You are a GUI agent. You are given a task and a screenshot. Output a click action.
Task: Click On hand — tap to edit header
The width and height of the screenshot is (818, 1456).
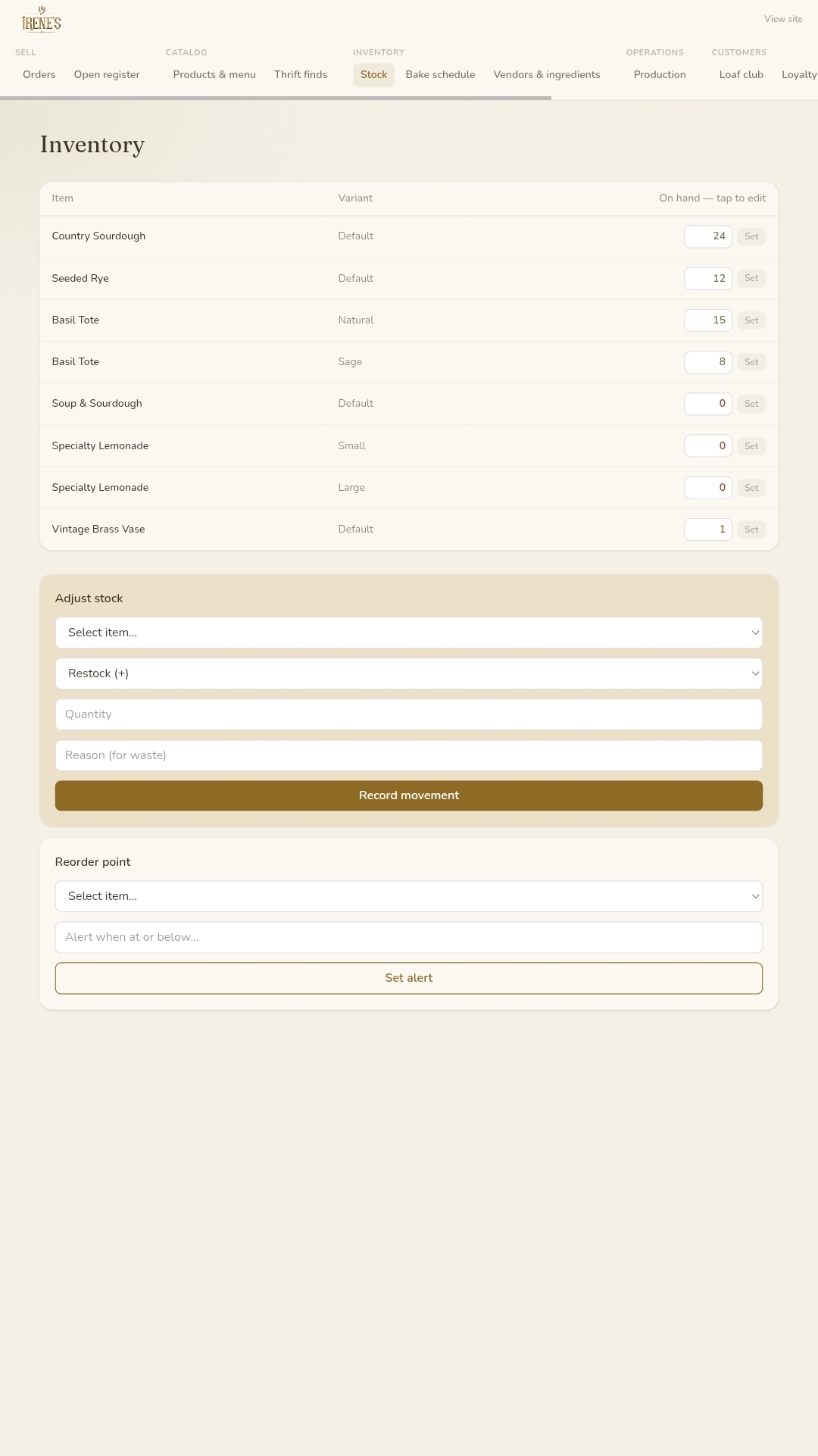[x=712, y=198]
